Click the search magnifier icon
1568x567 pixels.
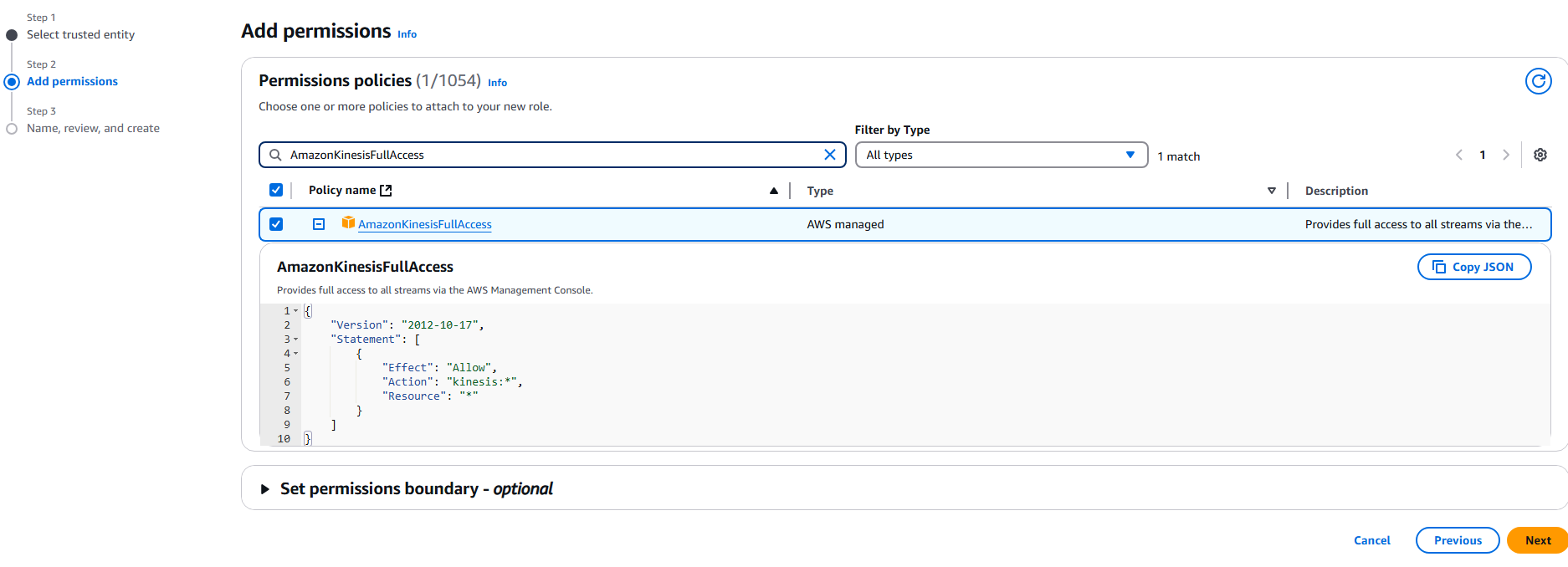275,155
